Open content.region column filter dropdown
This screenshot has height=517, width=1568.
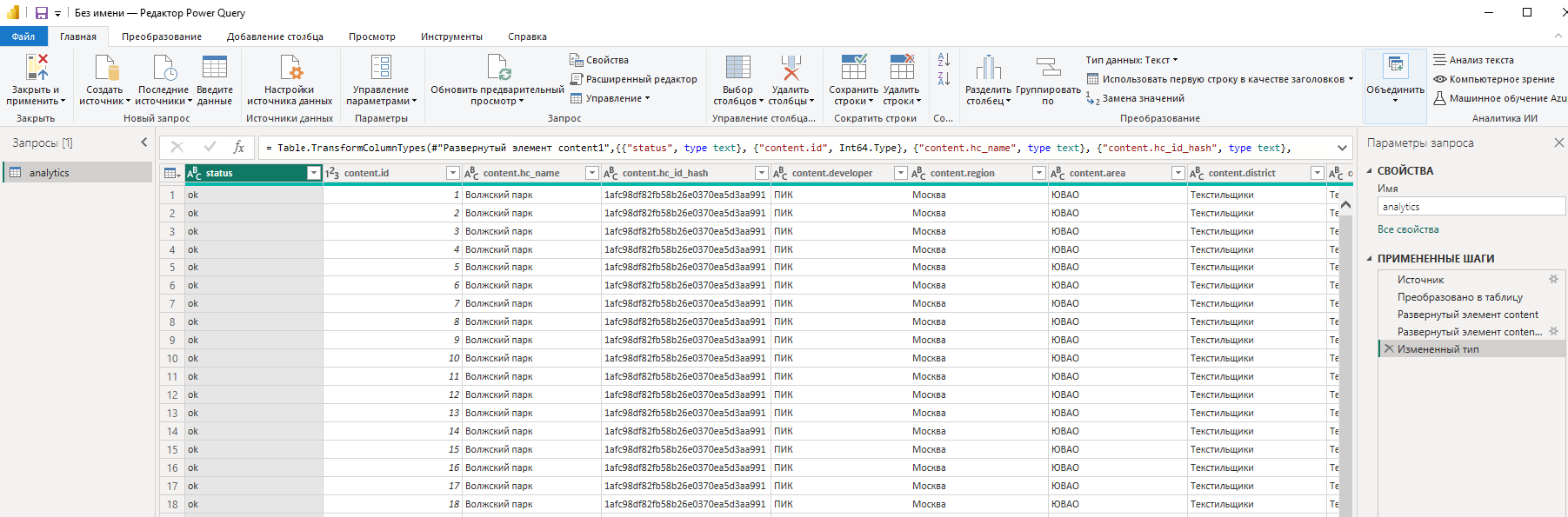click(1038, 173)
